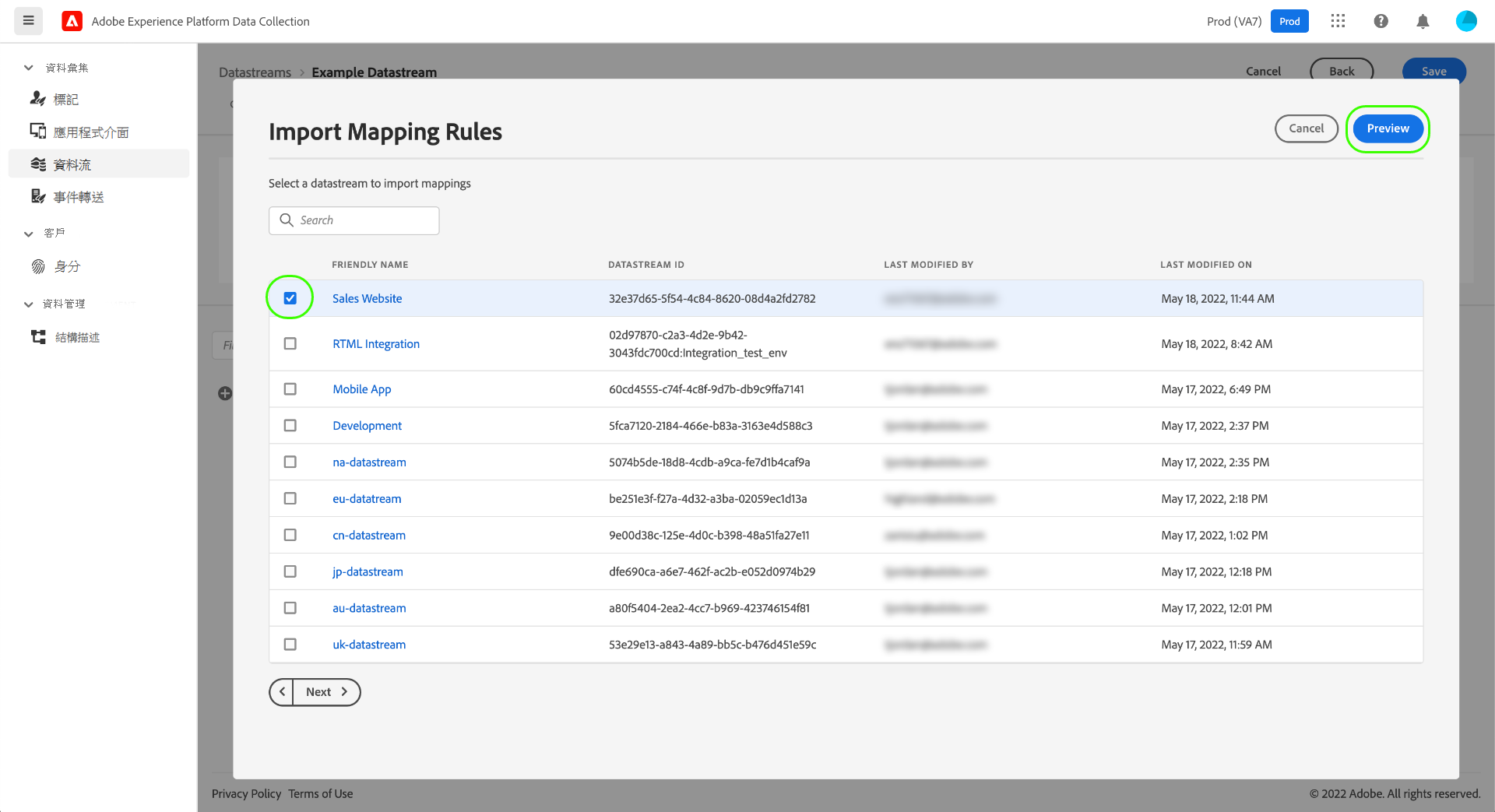Open the 結構描述 sidebar item

coord(77,337)
